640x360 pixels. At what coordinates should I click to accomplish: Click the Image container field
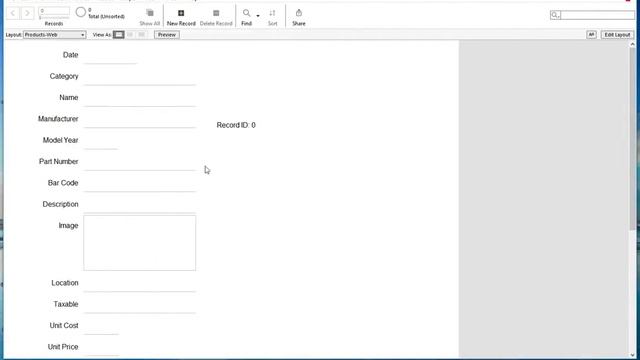pyautogui.click(x=140, y=243)
